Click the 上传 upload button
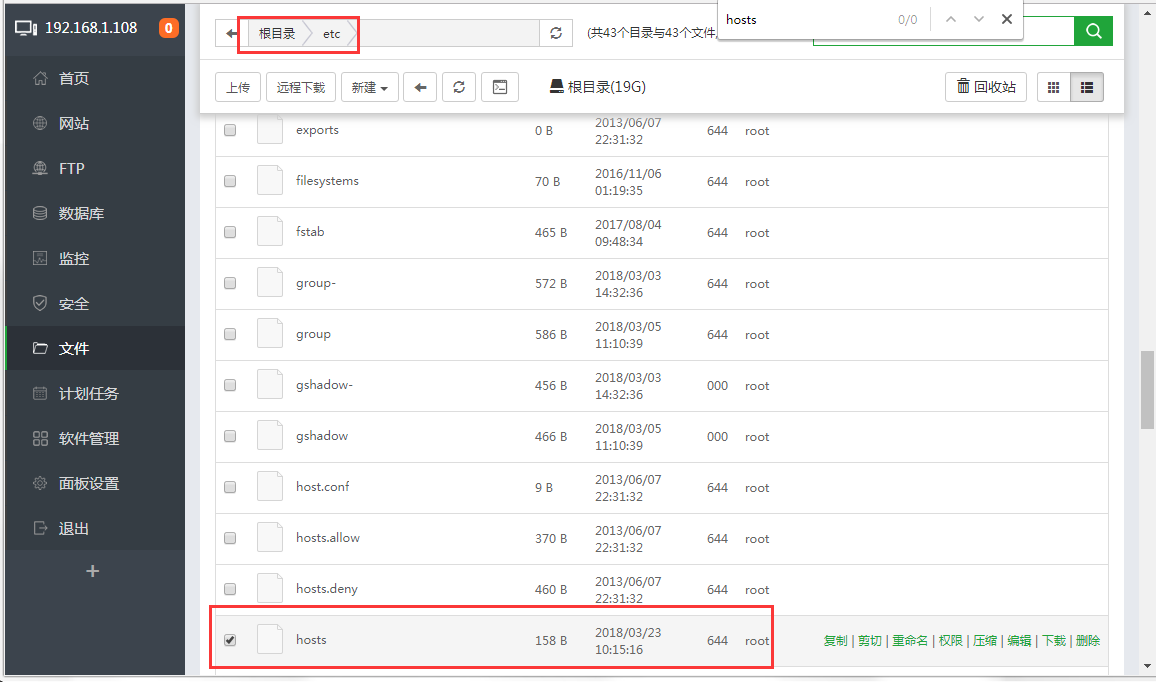1156x682 pixels. [237, 87]
